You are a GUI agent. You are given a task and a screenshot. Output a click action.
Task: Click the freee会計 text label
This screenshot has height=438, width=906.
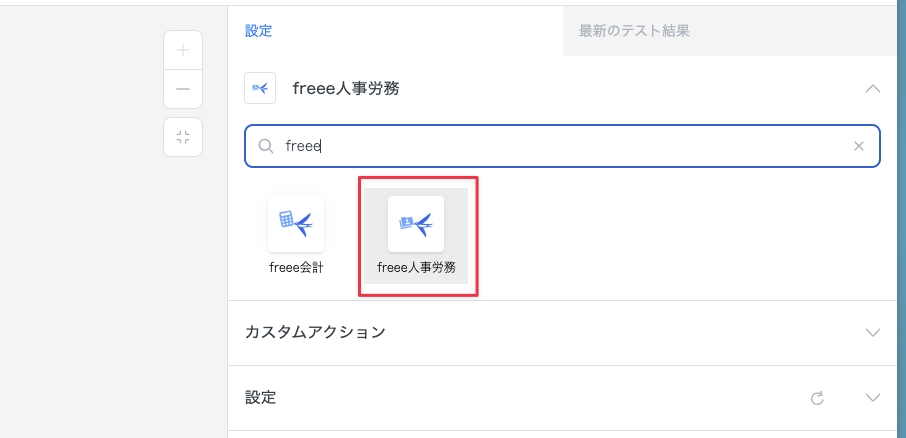(296, 267)
